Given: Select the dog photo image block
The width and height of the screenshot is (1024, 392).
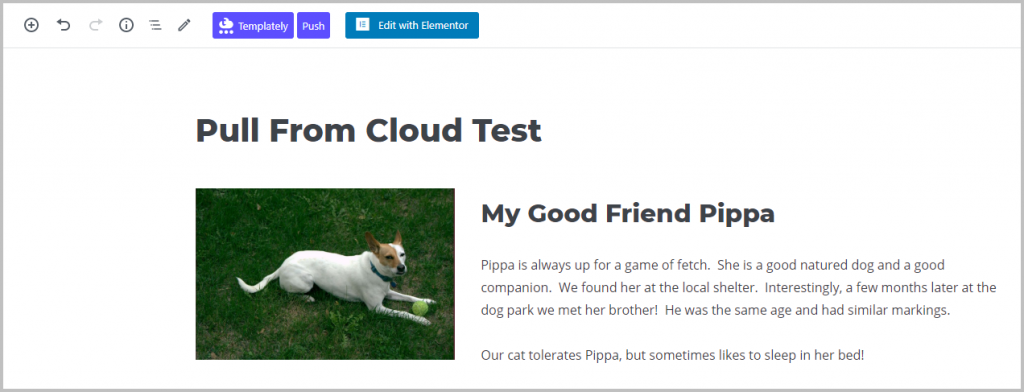Looking at the screenshot, I should tap(325, 274).
